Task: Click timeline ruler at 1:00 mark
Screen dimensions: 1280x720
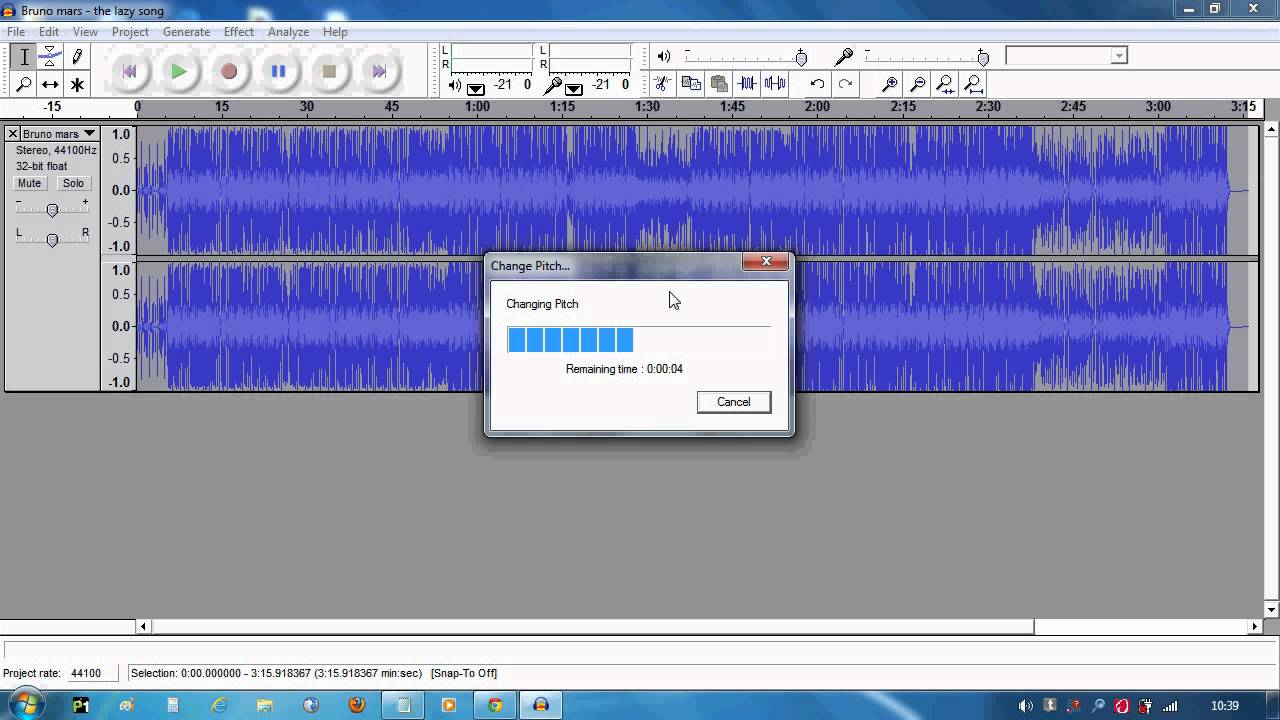Action: tap(477, 106)
